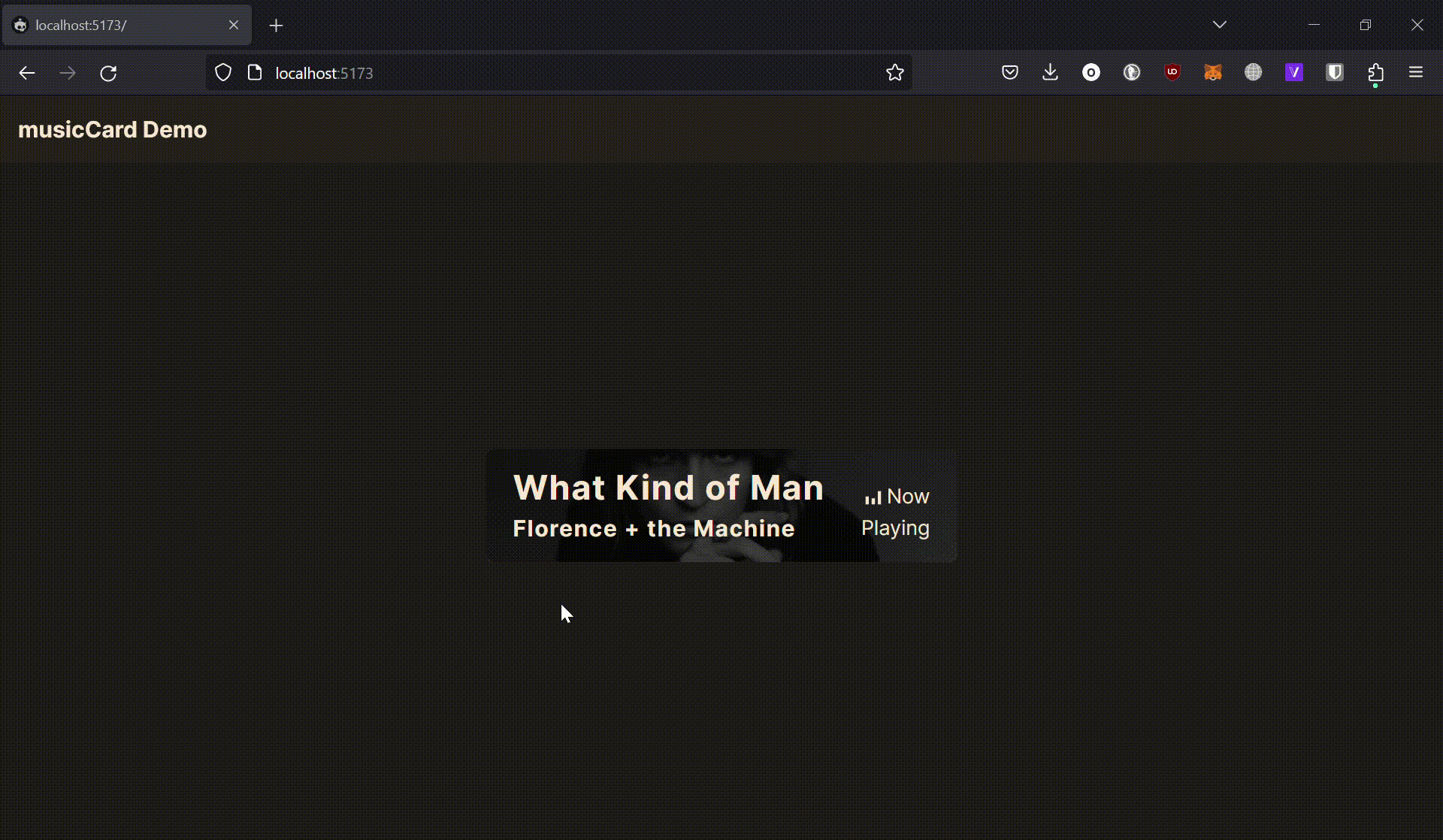
Task: Click the purple V extension icon
Action: click(1293, 72)
